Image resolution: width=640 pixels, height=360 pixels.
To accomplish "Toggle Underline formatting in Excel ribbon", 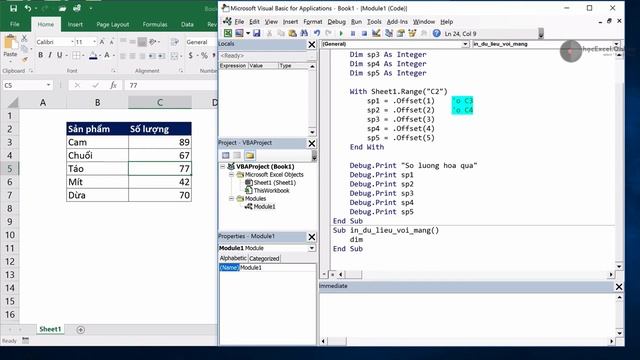I will pos(60,55).
